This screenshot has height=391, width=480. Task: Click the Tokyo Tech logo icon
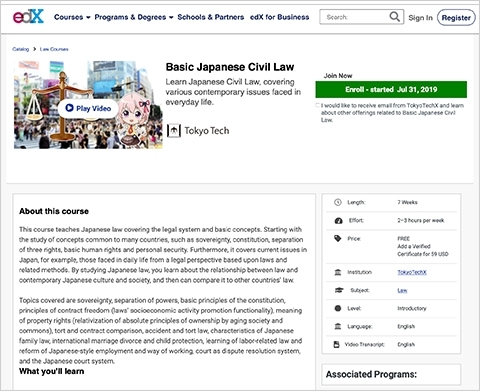click(x=174, y=131)
